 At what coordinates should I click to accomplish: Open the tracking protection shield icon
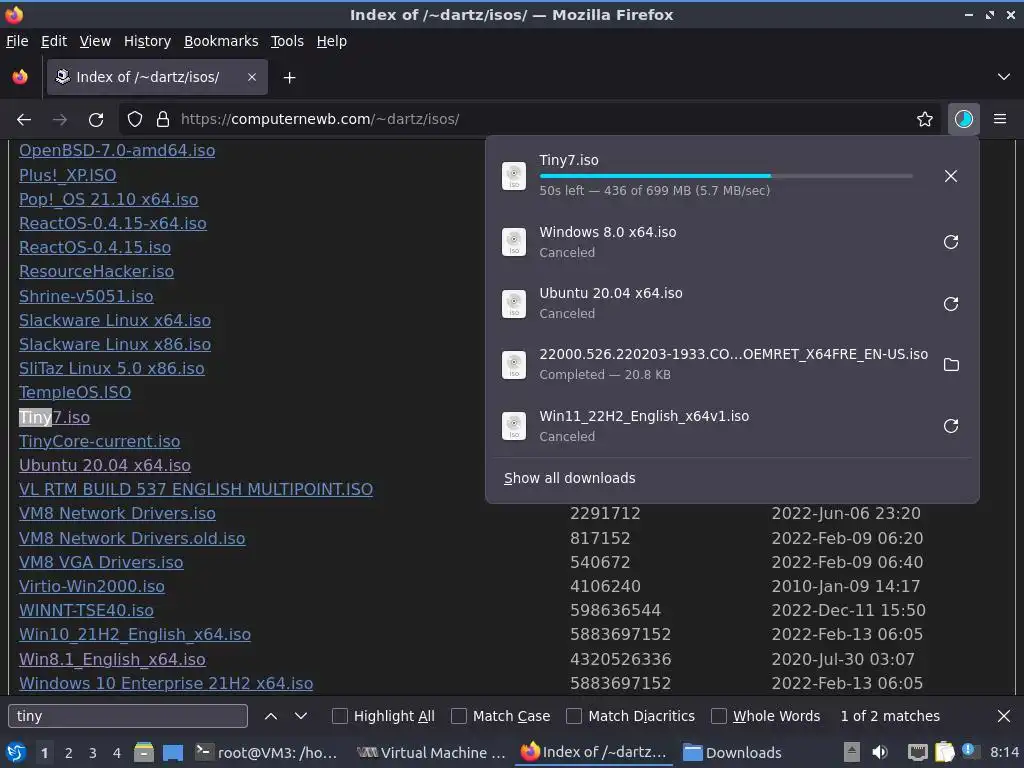(135, 119)
